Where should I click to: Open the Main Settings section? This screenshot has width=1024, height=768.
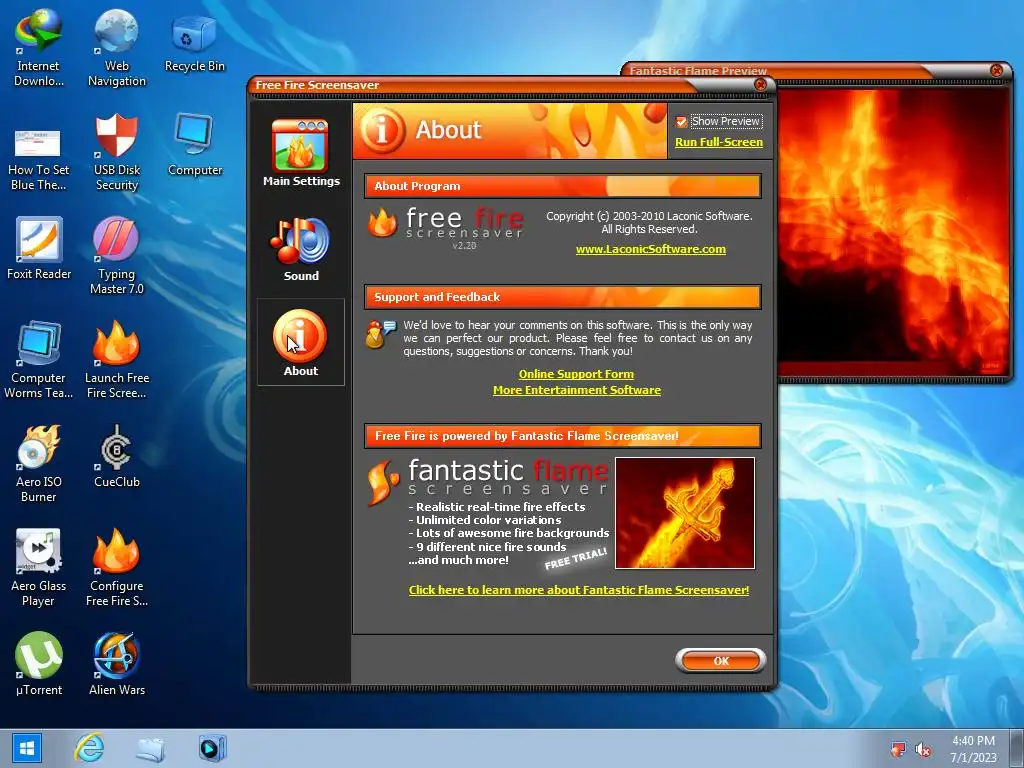click(300, 153)
